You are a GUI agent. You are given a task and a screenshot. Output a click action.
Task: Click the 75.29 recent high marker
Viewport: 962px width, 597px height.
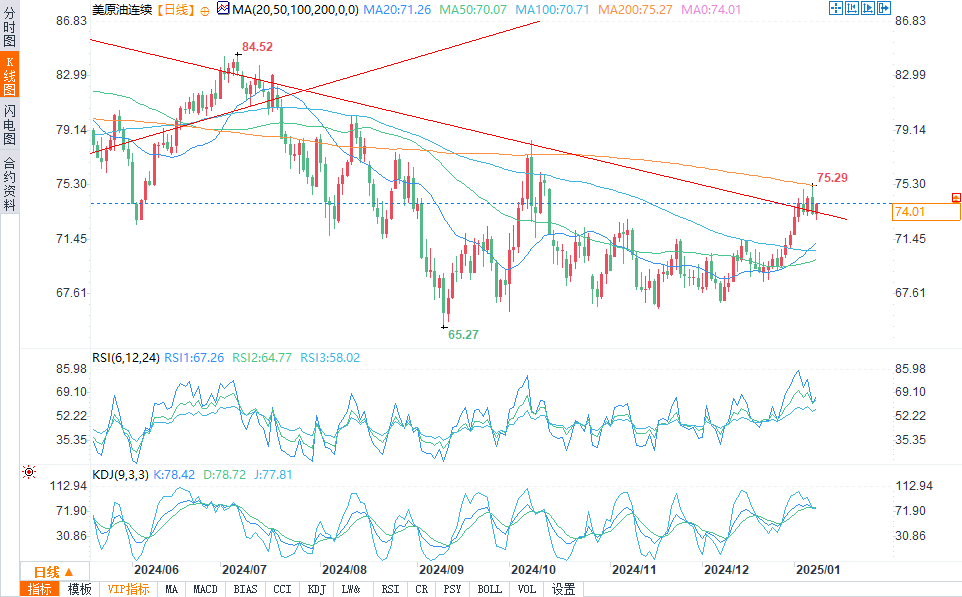tap(832, 177)
